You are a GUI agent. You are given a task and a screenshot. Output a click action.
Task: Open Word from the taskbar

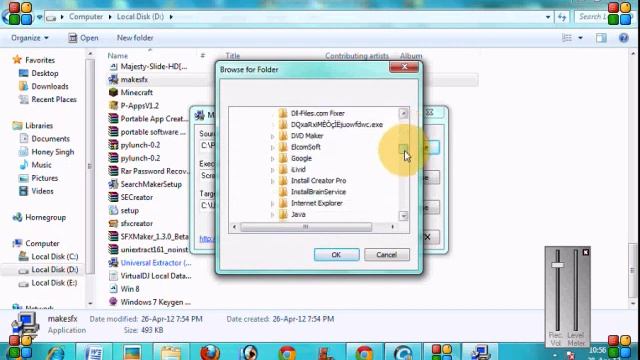[94, 352]
